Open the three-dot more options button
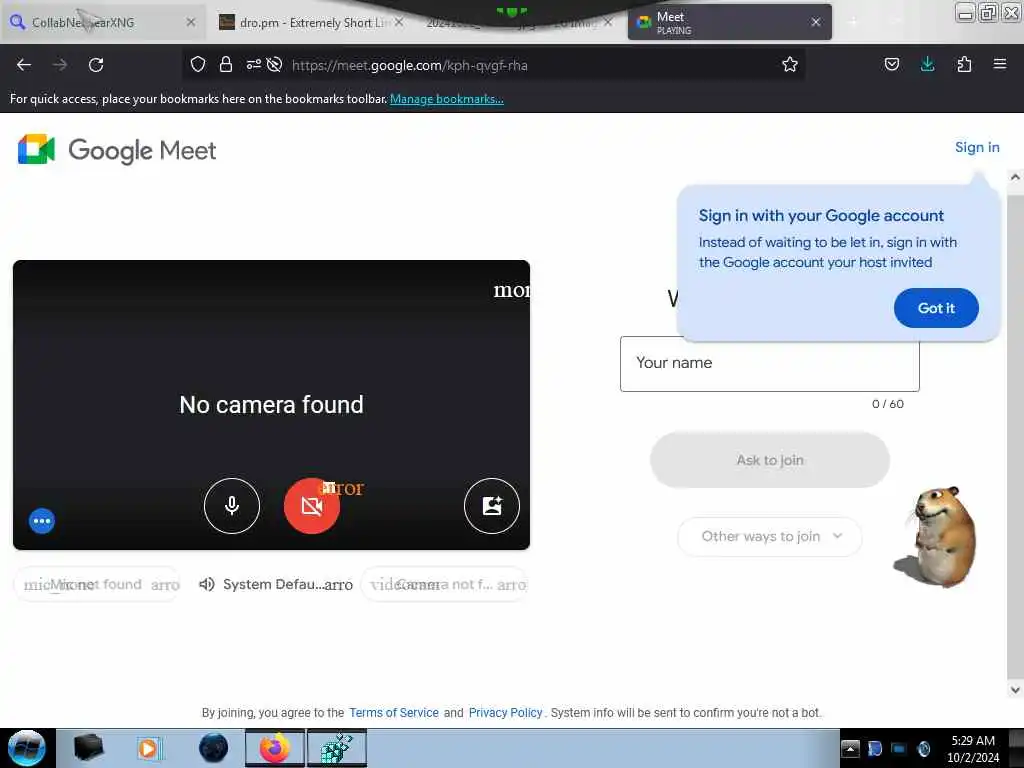The image size is (1024, 768). point(42,520)
